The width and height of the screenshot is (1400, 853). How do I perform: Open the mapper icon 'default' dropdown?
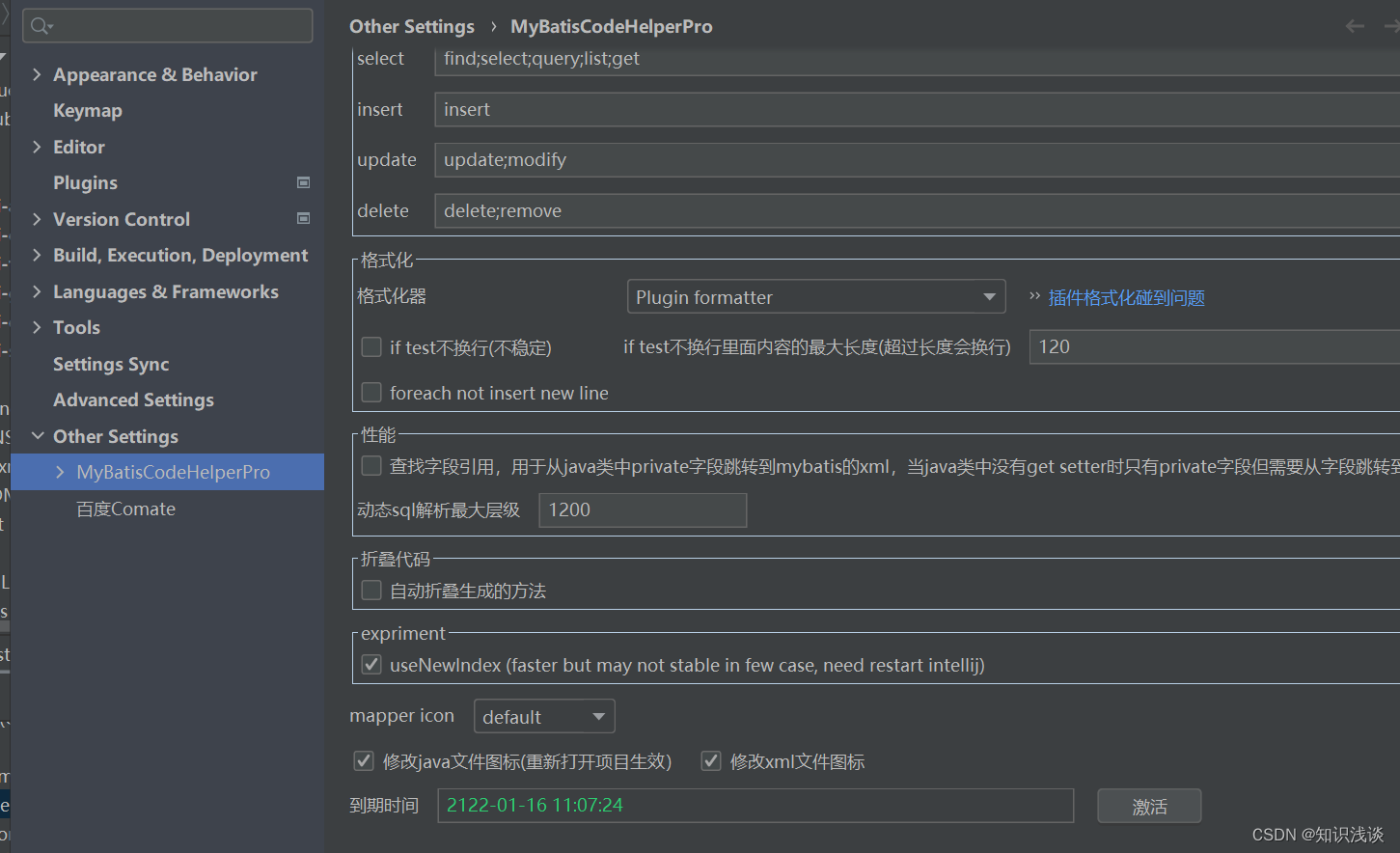[x=544, y=717]
